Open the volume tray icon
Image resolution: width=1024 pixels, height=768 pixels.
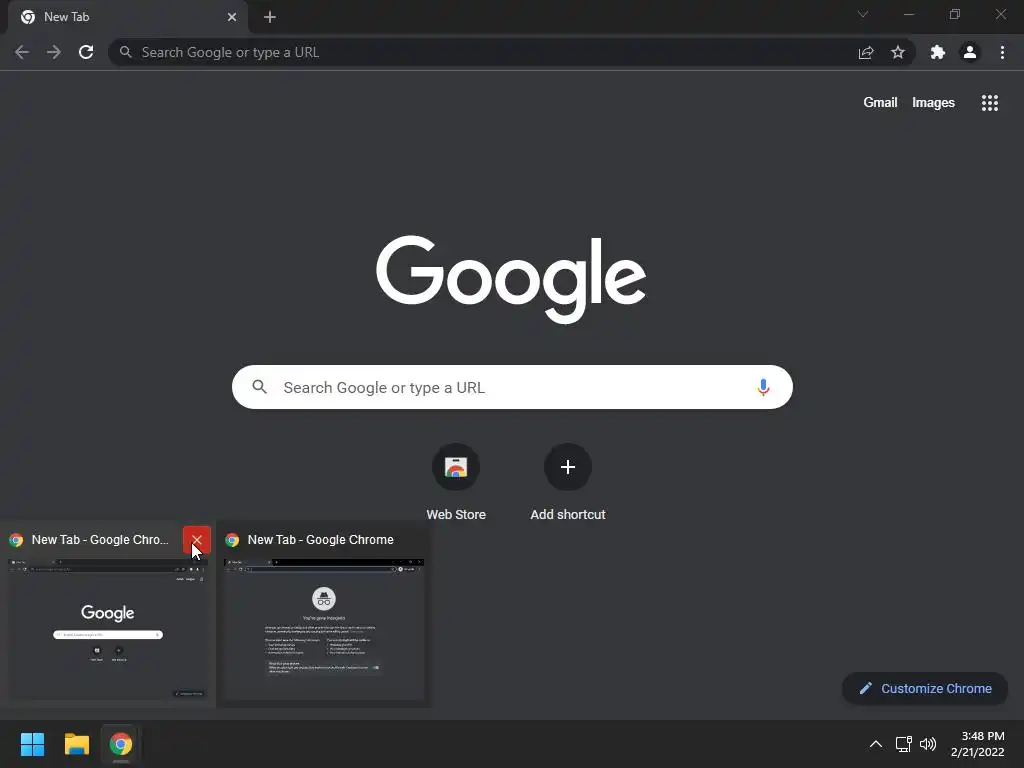tap(927, 744)
